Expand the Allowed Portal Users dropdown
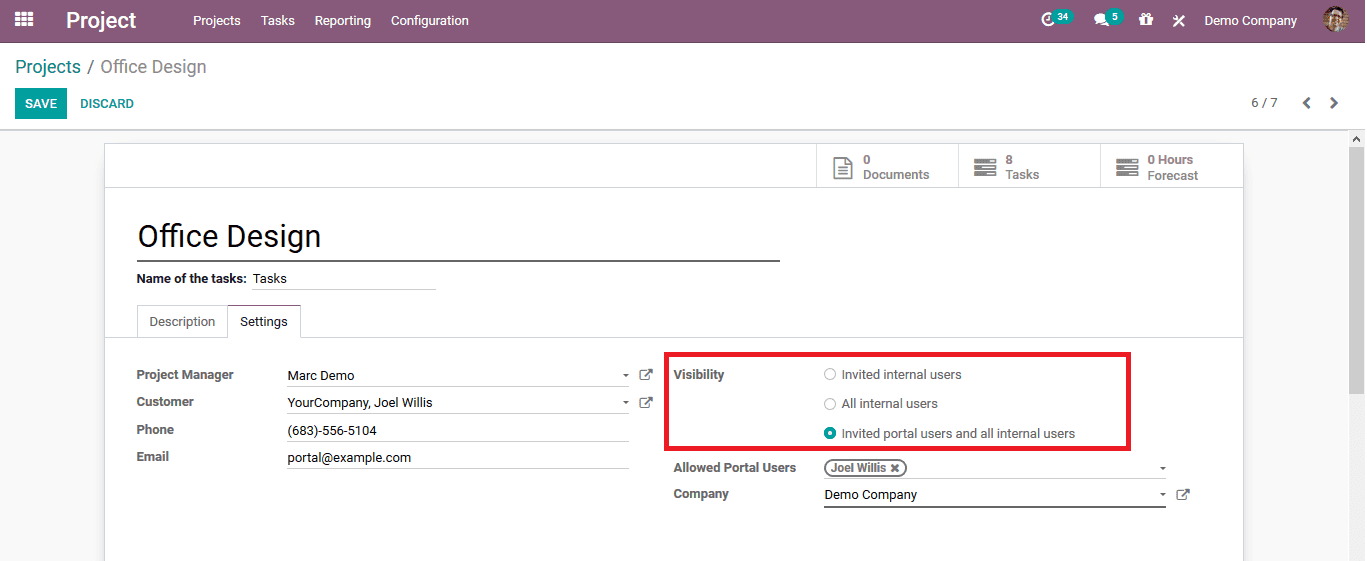The height and width of the screenshot is (561, 1367). click(1162, 468)
